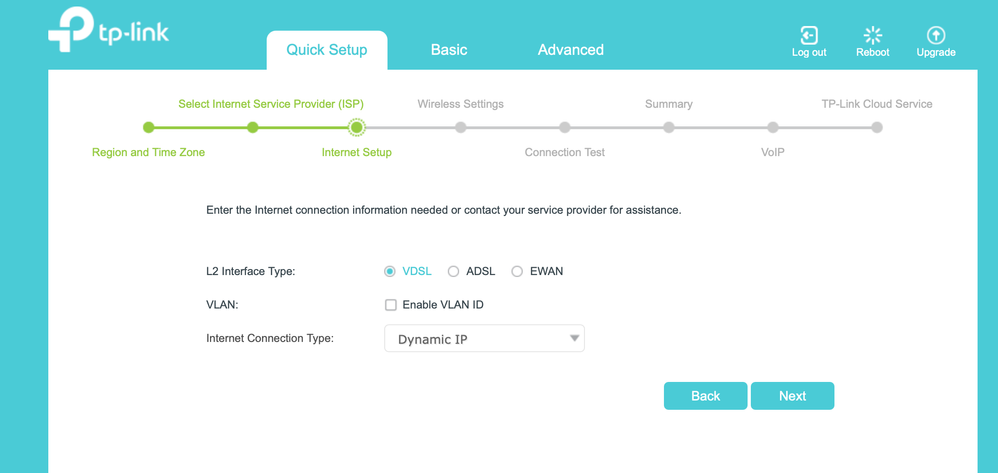998x473 pixels.
Task: Click the Next button
Action: 792,396
